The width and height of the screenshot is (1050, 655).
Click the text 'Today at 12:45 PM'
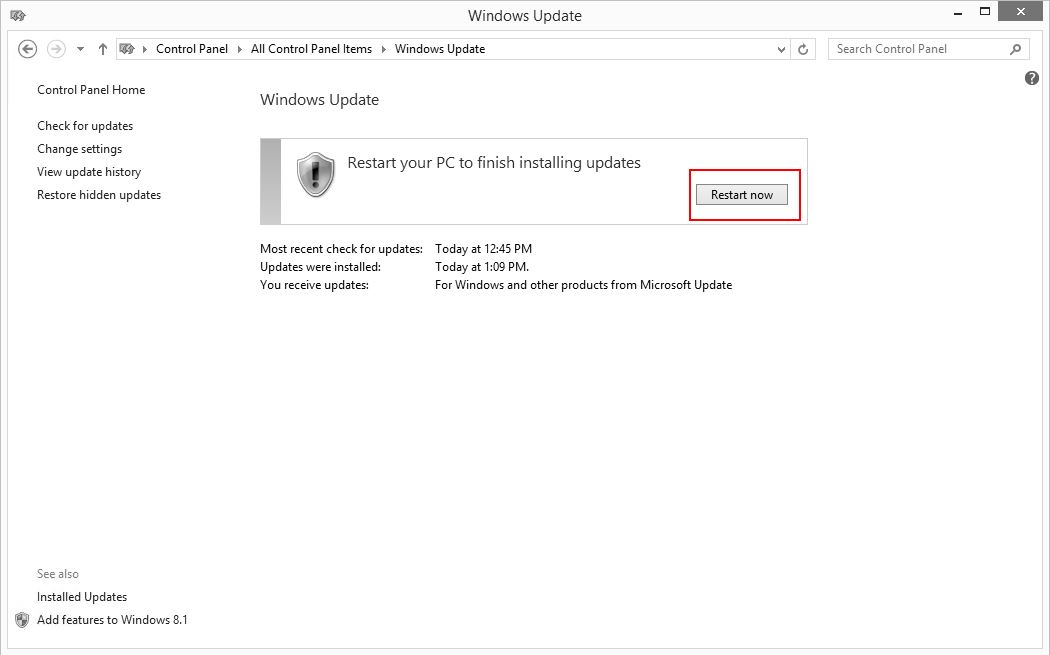point(483,249)
